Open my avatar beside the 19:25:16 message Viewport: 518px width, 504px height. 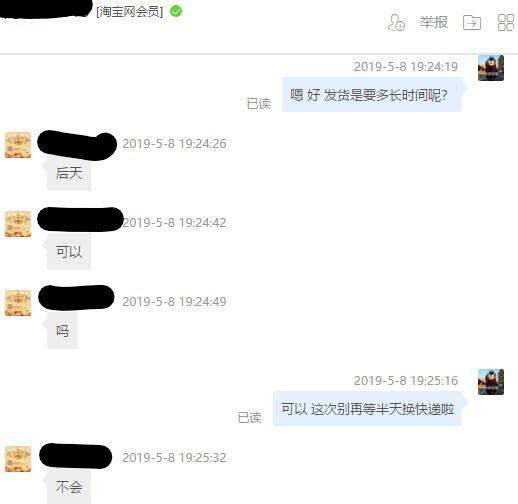pos(491,382)
